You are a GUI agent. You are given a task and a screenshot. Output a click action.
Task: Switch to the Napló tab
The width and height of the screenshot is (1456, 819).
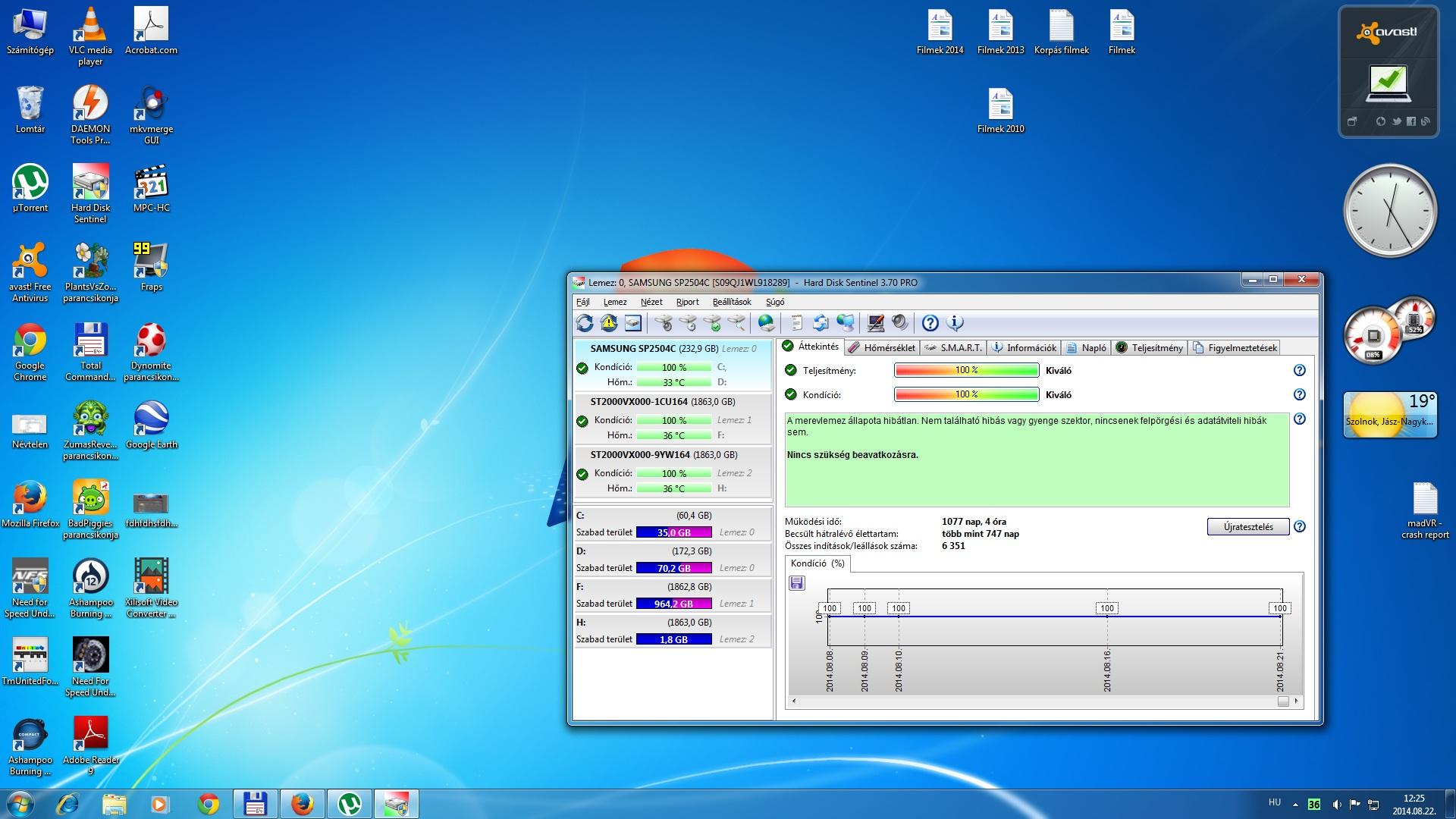coord(1086,348)
